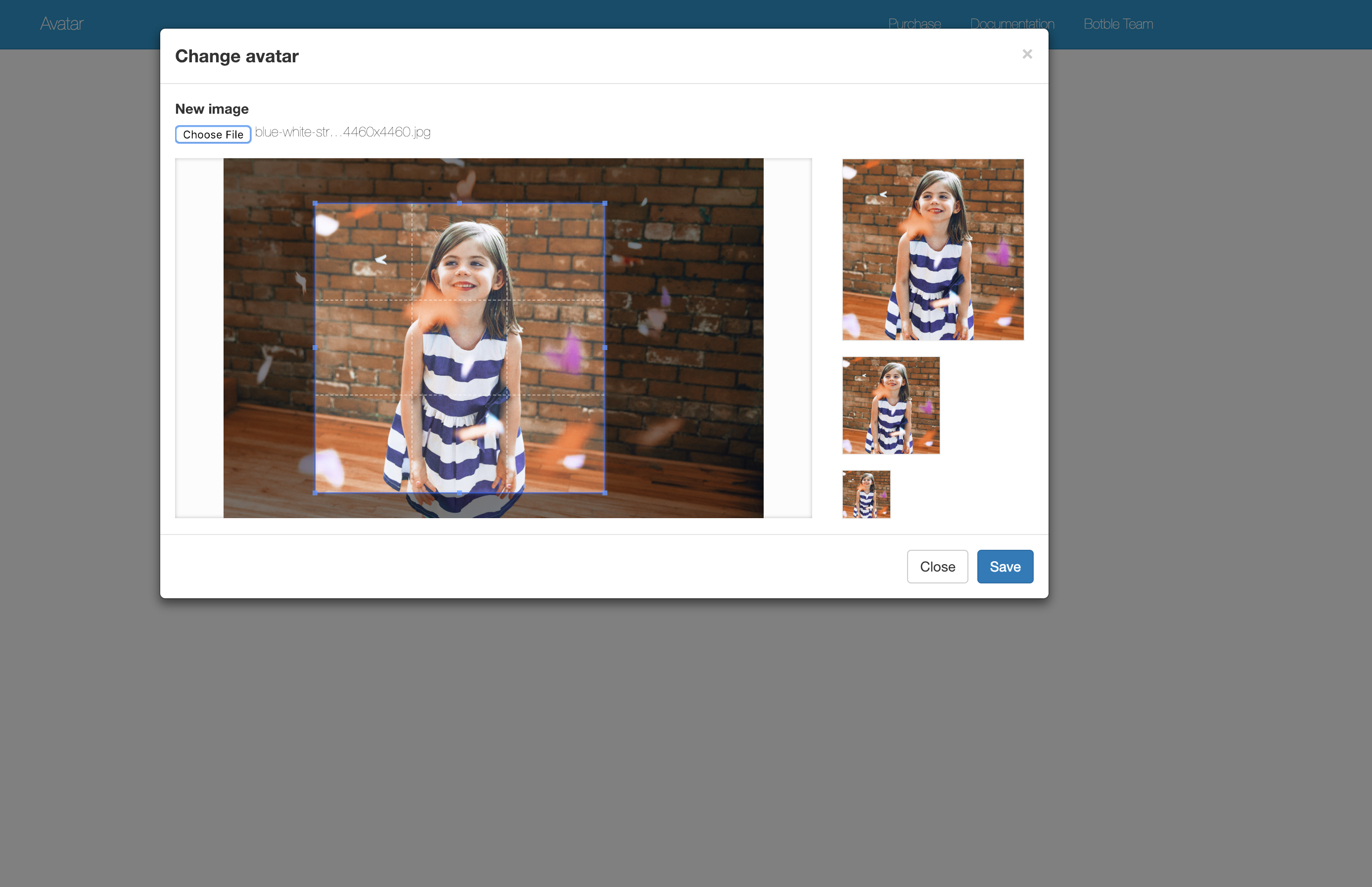Close the Change avatar dialog with X
Image resolution: width=1372 pixels, height=887 pixels.
tap(1027, 54)
